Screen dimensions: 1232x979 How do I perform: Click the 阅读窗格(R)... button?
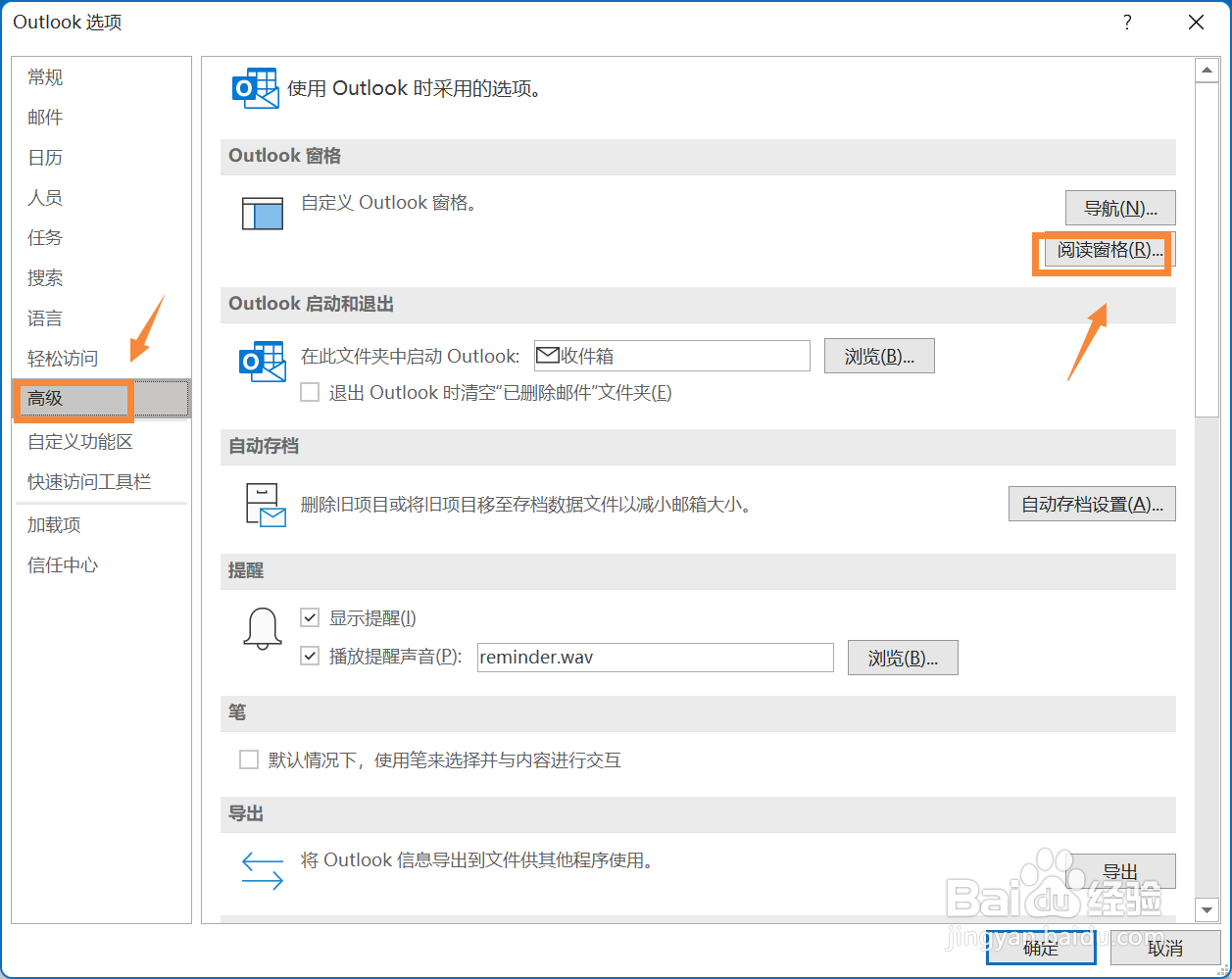point(1109,250)
